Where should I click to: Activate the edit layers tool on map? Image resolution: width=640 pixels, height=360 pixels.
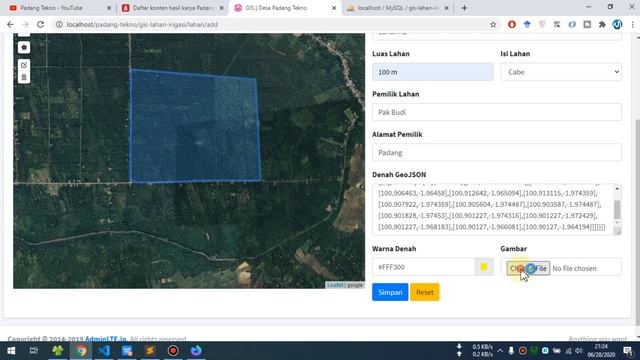24,65
